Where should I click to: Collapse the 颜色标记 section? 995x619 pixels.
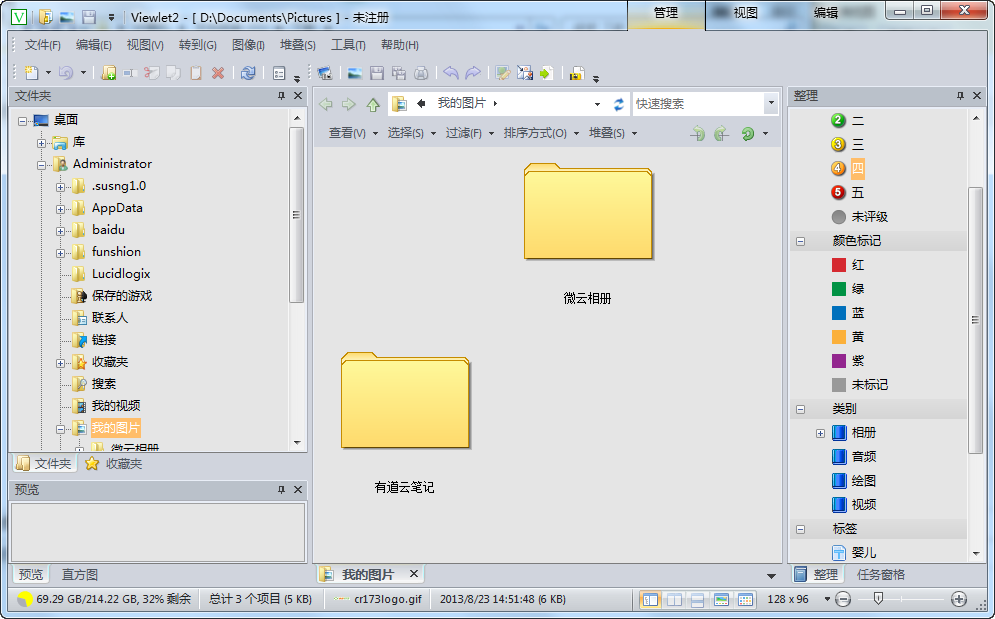800,241
